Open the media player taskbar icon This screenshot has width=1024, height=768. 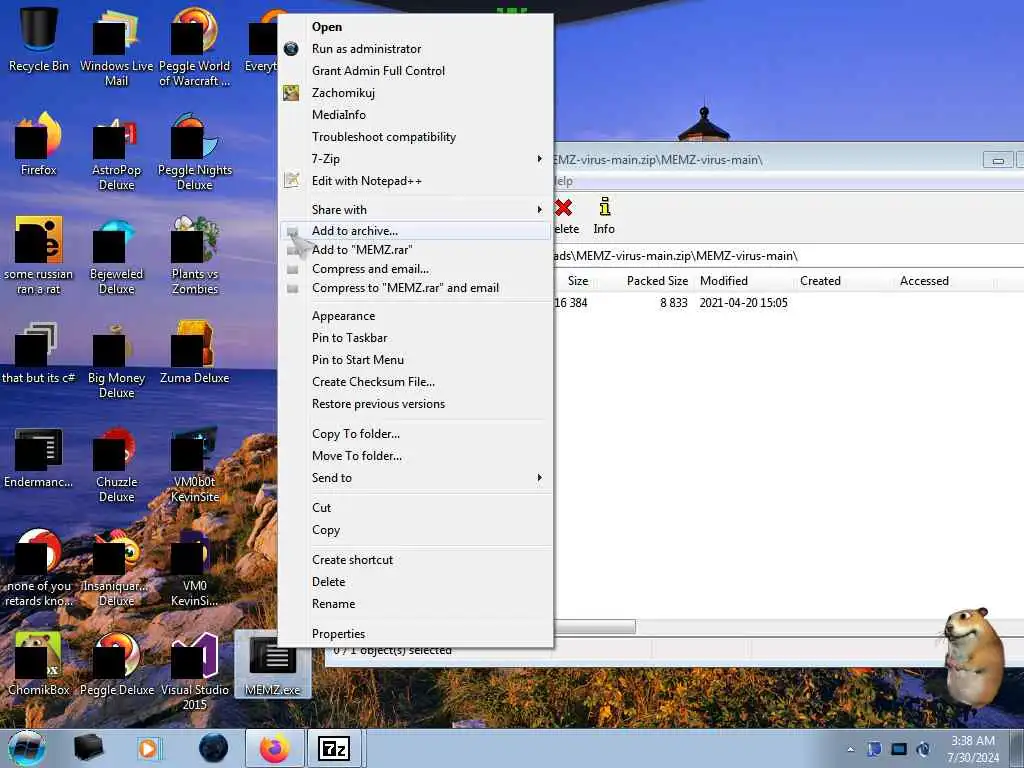(148, 748)
